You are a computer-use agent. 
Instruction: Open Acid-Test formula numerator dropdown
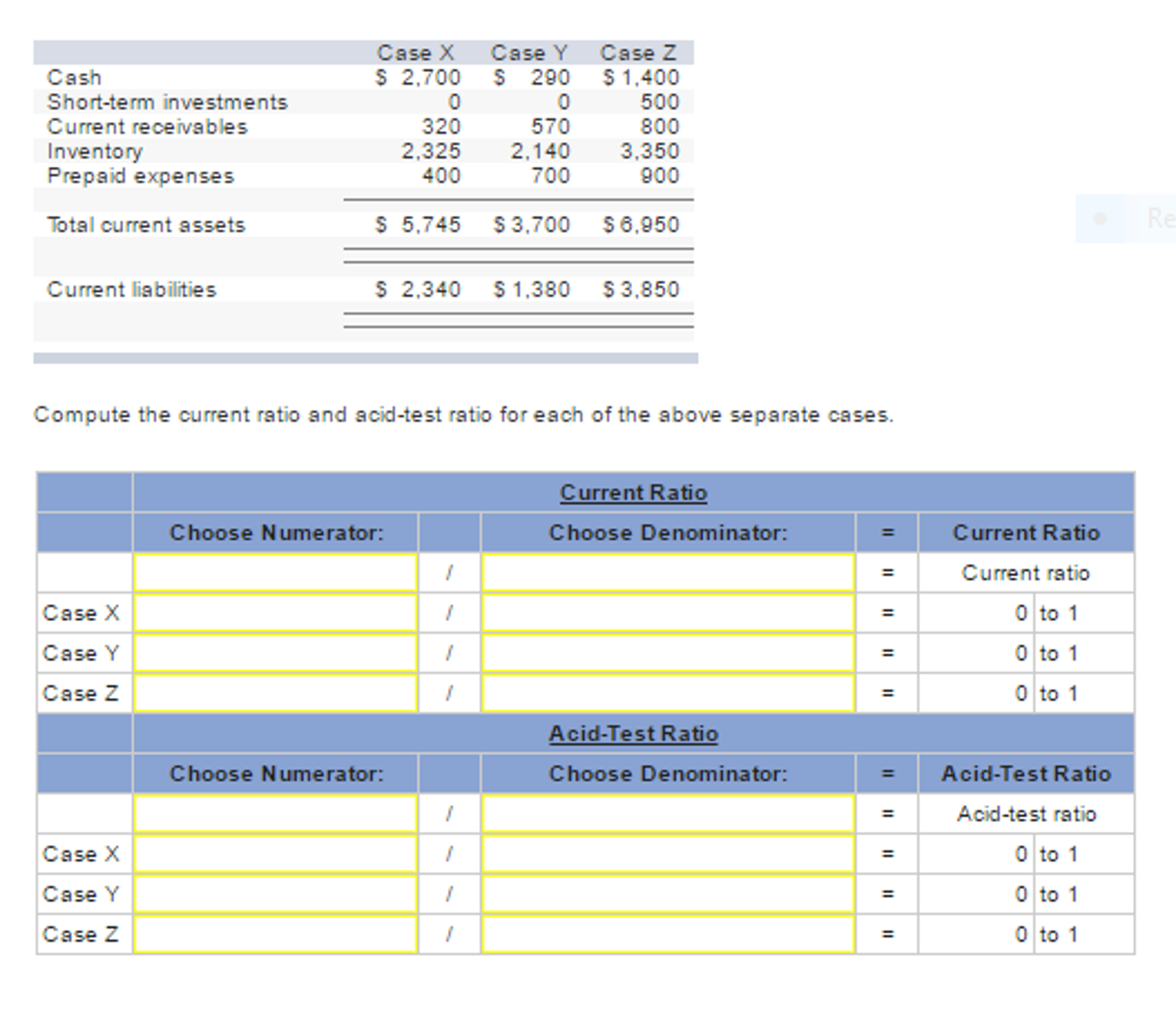point(275,813)
